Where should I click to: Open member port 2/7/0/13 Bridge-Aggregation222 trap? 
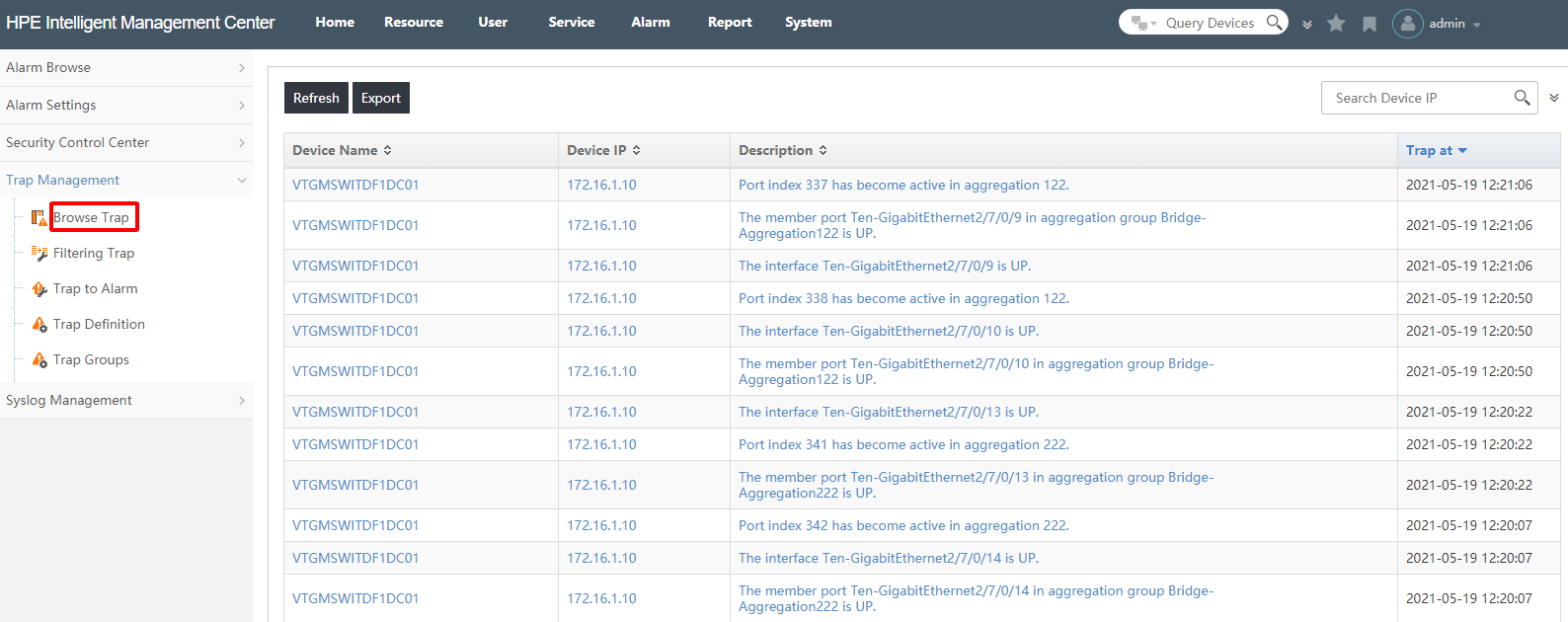(x=976, y=485)
